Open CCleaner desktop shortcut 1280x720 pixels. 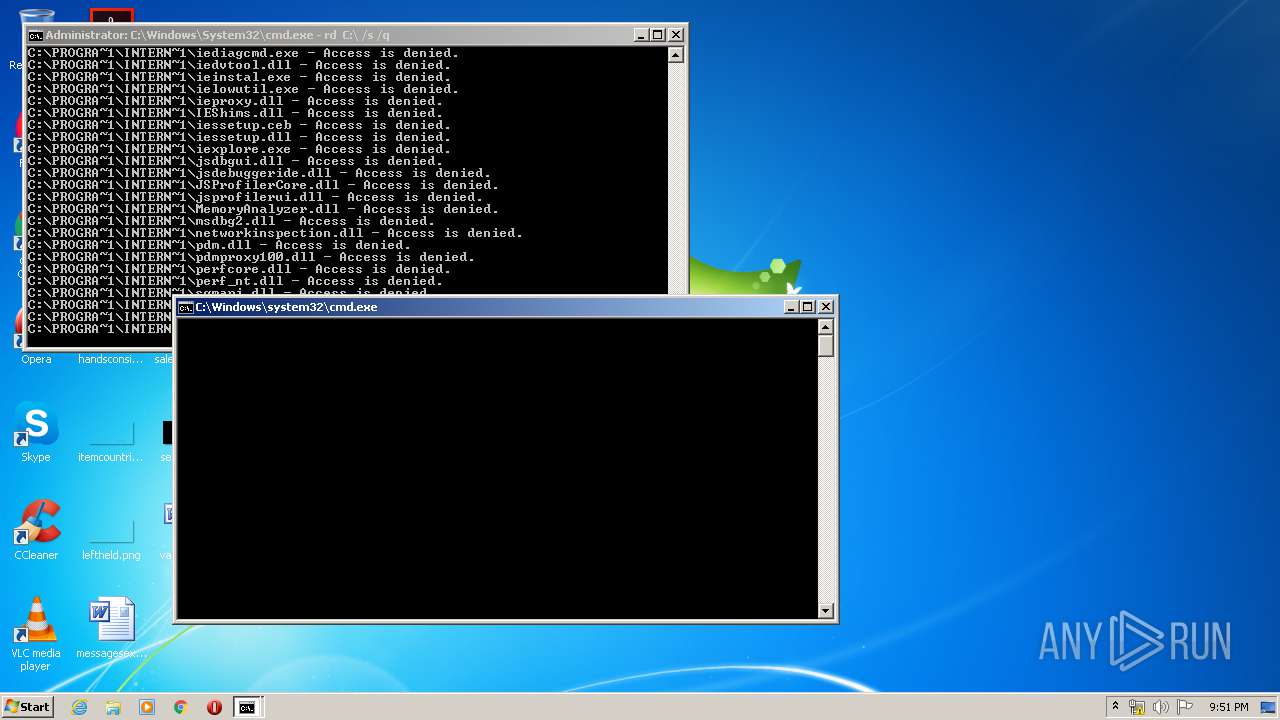pos(36,530)
